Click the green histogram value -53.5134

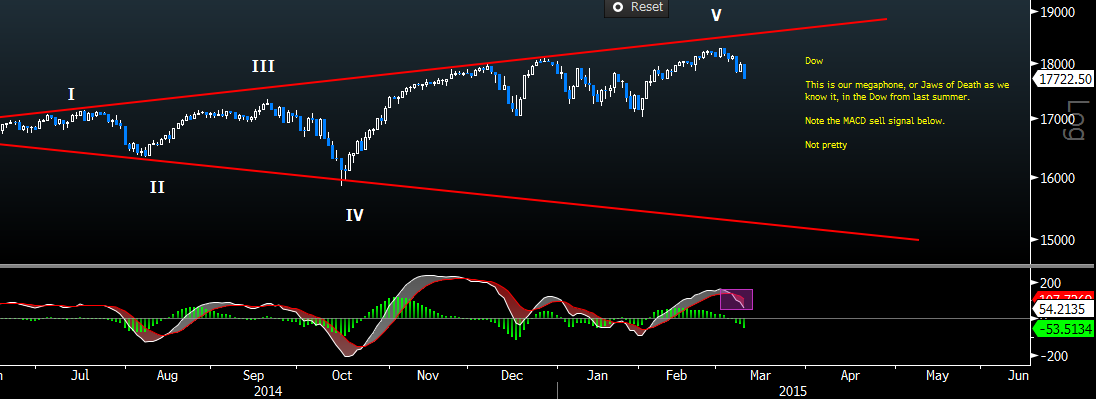point(1062,329)
